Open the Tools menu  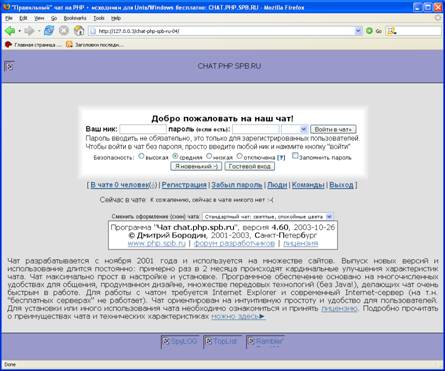coord(99,18)
